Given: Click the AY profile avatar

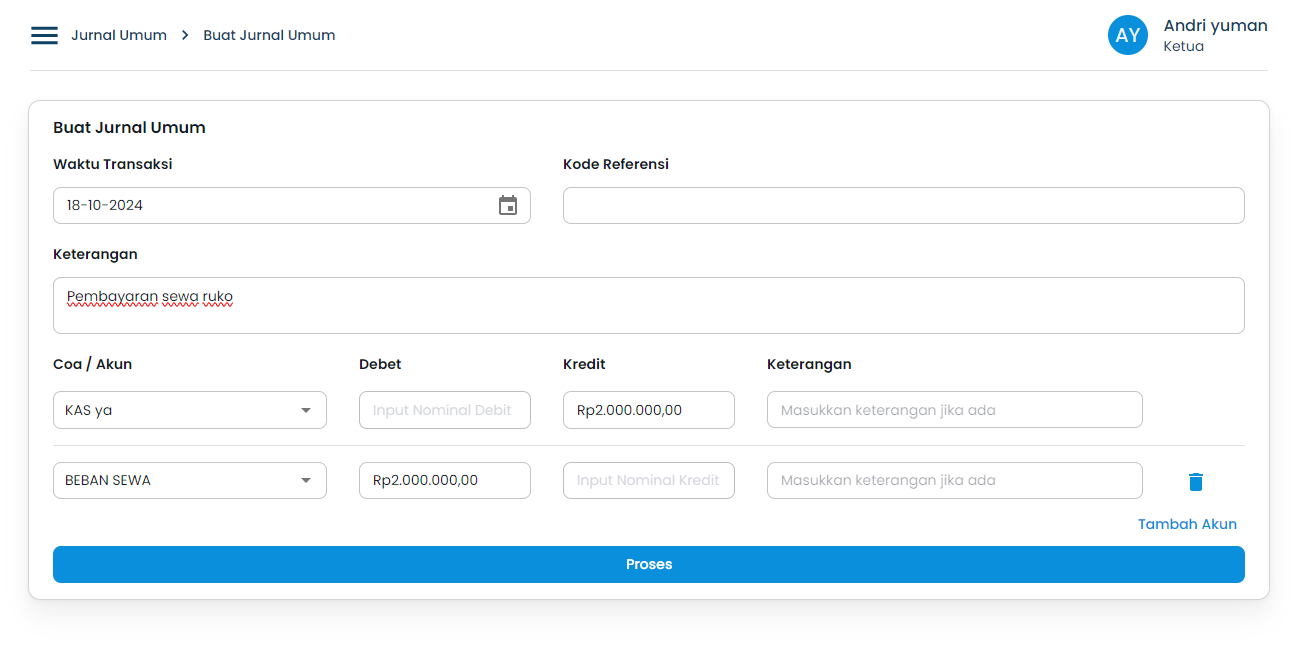Looking at the screenshot, I should click(1127, 35).
